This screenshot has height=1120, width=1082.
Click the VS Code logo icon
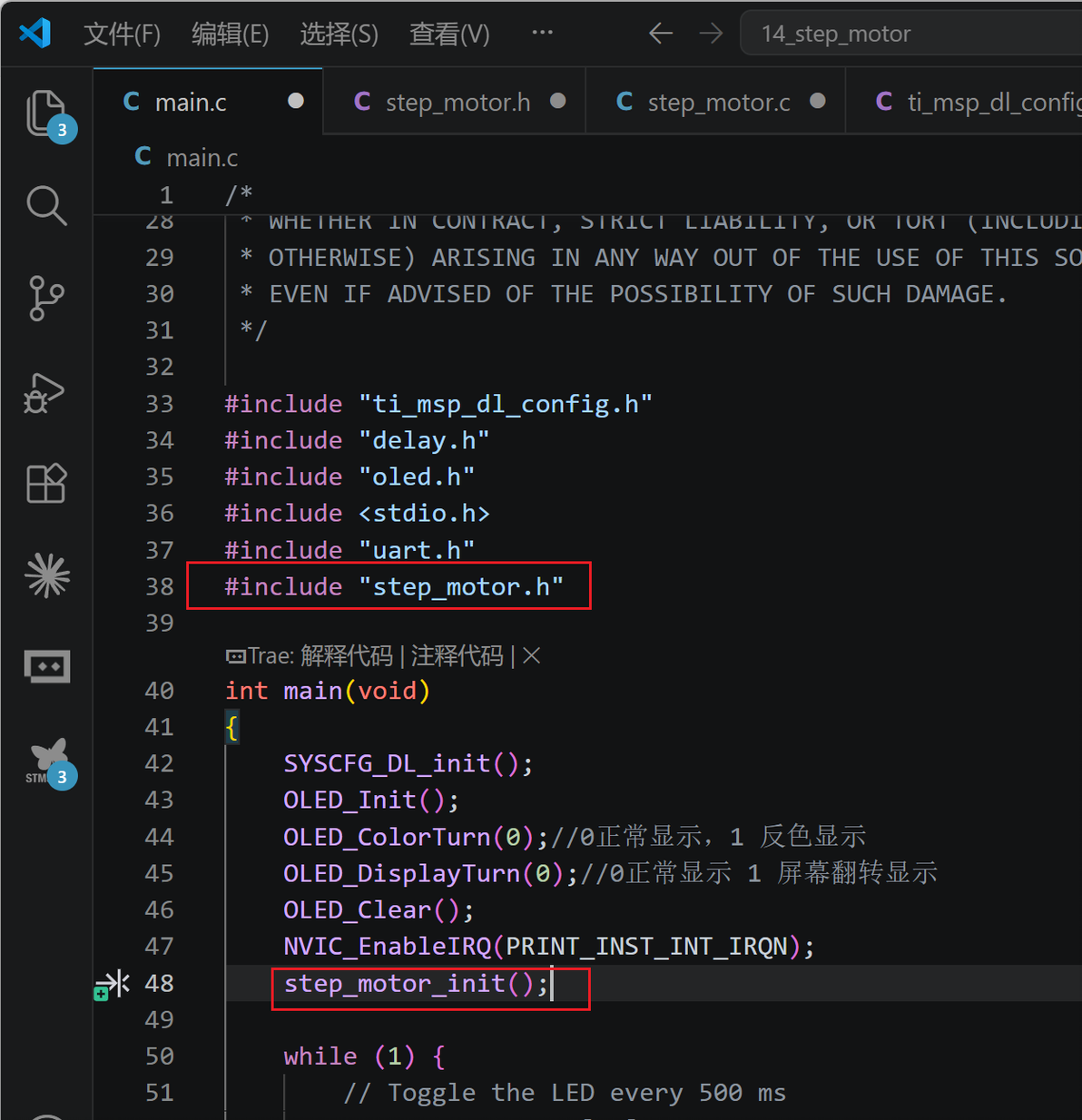coord(34,34)
